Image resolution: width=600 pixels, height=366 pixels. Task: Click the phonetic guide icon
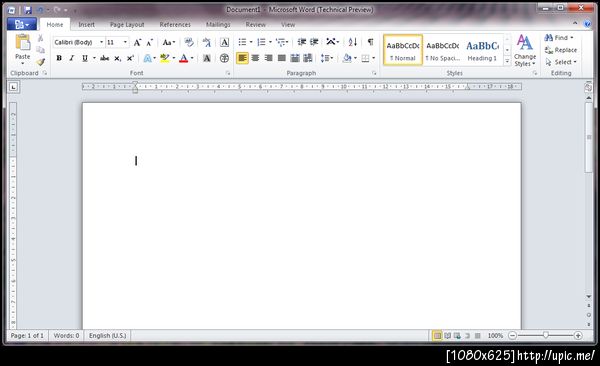207,42
